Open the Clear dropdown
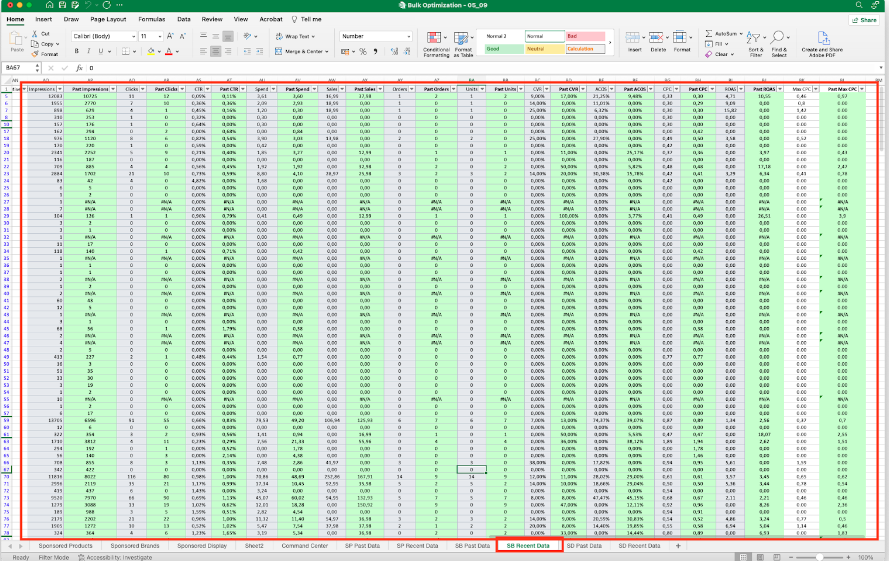The image size is (889, 561). point(720,54)
